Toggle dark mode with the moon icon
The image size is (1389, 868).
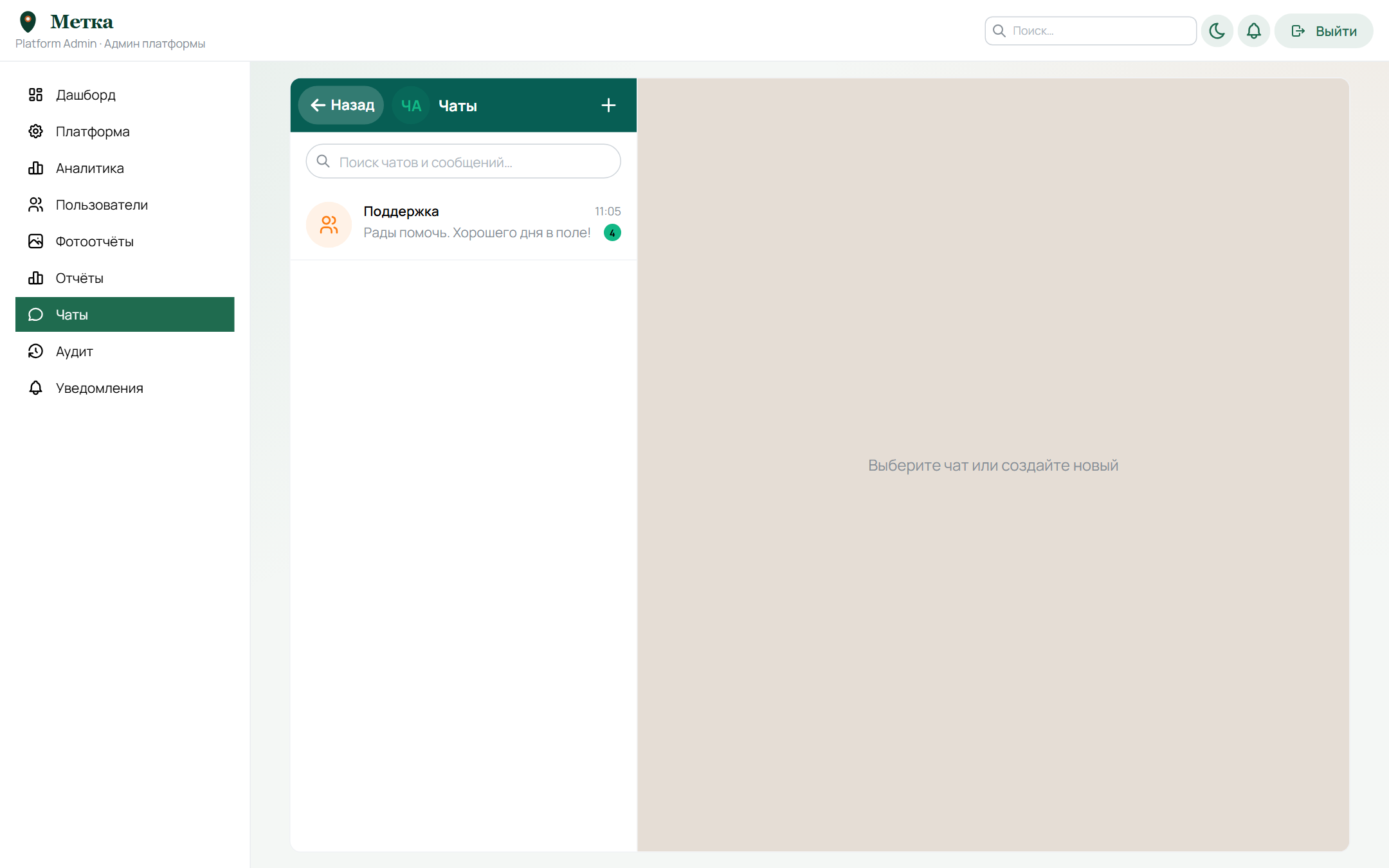tap(1217, 31)
